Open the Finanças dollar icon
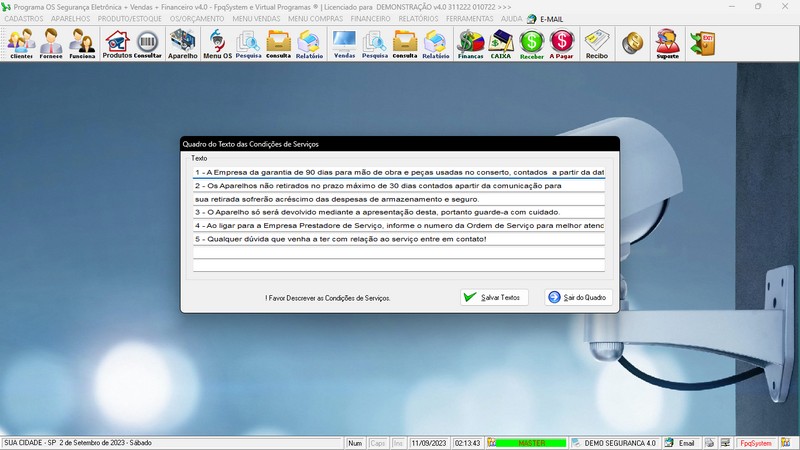 (x=470, y=43)
